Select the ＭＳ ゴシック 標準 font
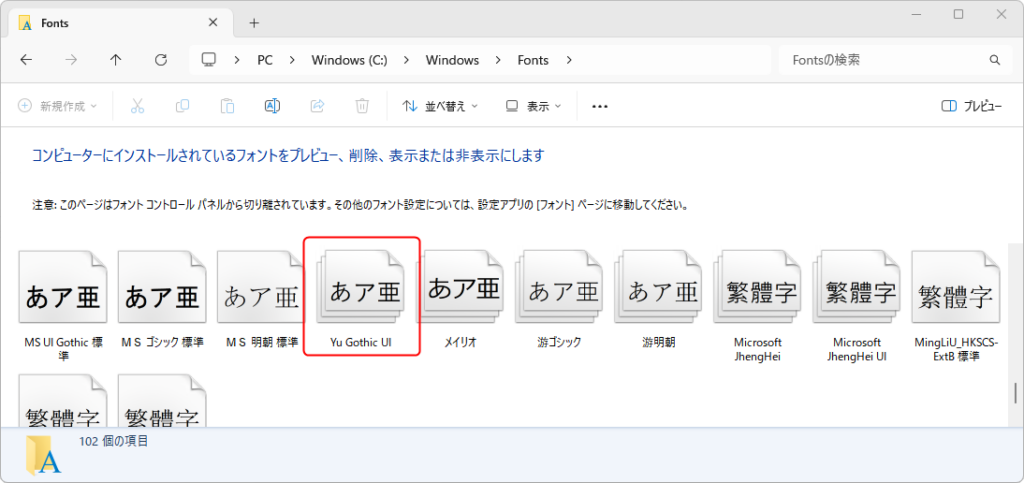The width and height of the screenshot is (1024, 483). click(163, 299)
